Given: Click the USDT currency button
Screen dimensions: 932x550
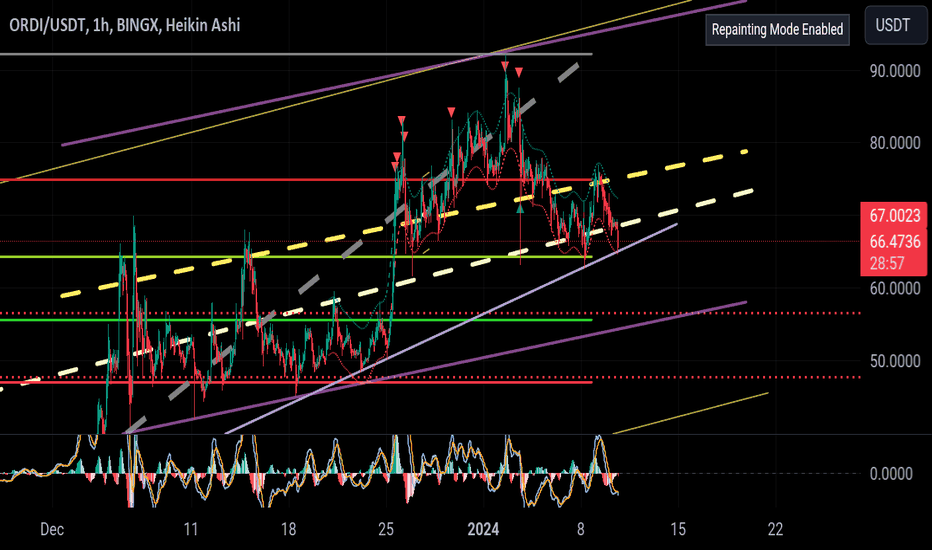Looking at the screenshot, I should [x=895, y=25].
